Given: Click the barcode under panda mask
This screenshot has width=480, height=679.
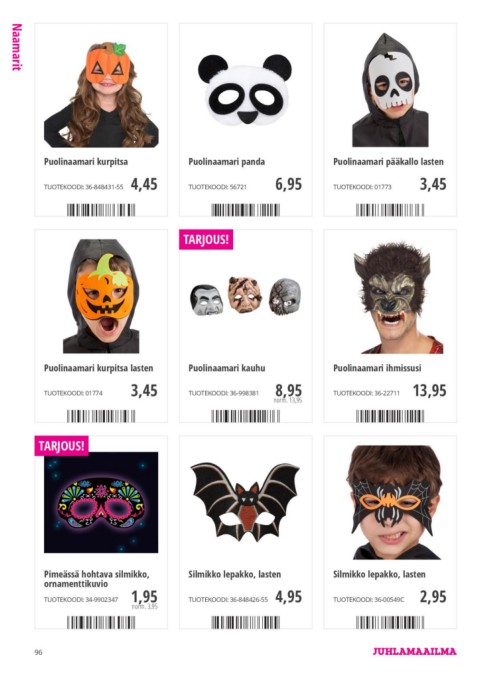Looking at the screenshot, I should pyautogui.click(x=246, y=210).
